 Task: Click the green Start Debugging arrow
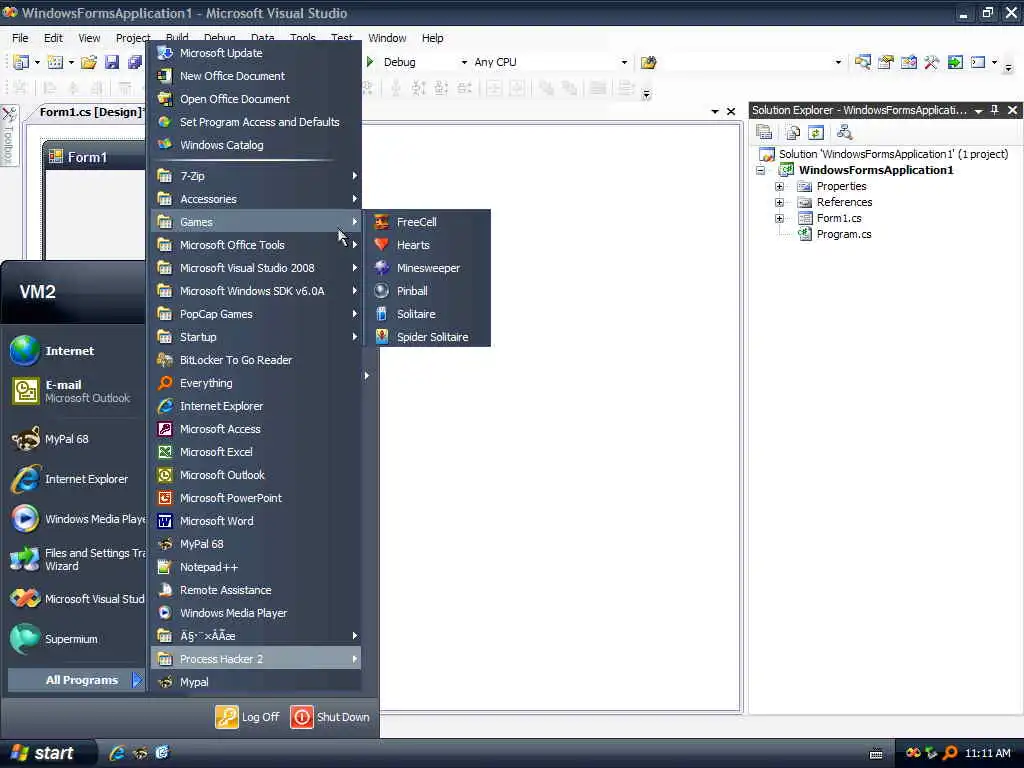[370, 62]
